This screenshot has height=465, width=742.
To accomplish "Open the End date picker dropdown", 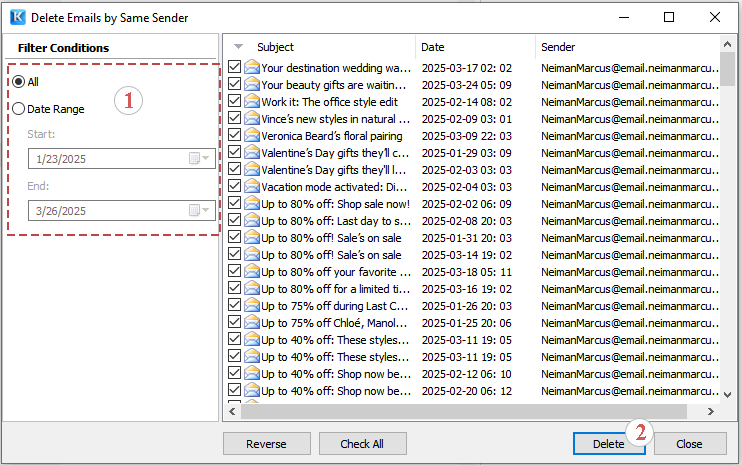I will 206,210.
